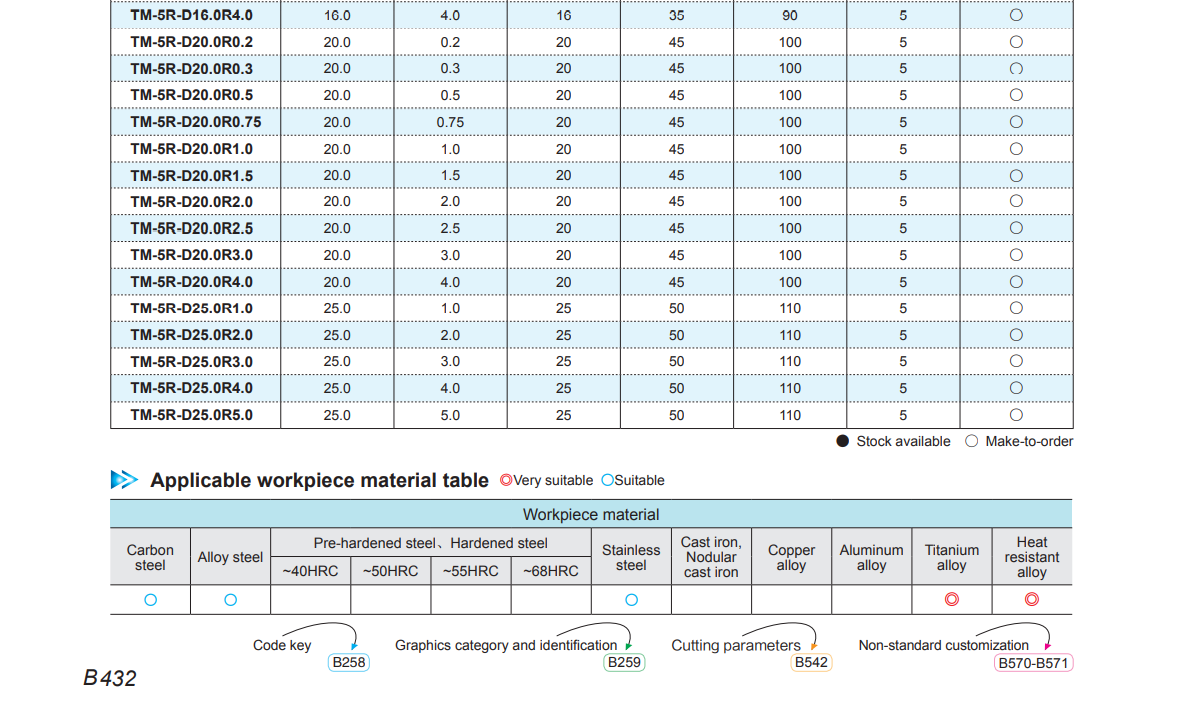The width and height of the screenshot is (1186, 702).
Task: Select the circle in the TM-5R-D25.0R5.0 row
Action: point(1016,415)
